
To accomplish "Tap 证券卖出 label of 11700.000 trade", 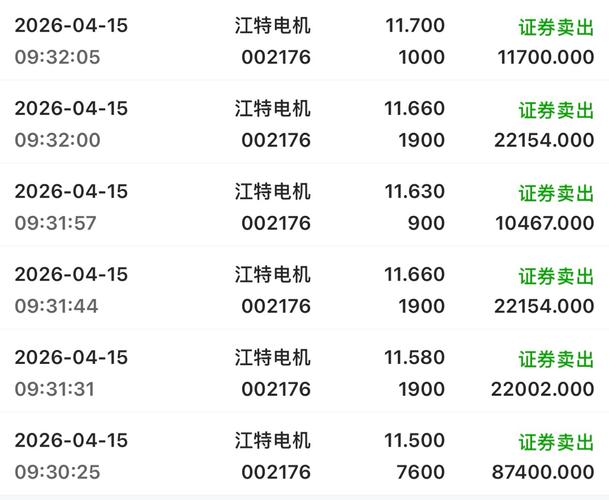I will coord(556,27).
